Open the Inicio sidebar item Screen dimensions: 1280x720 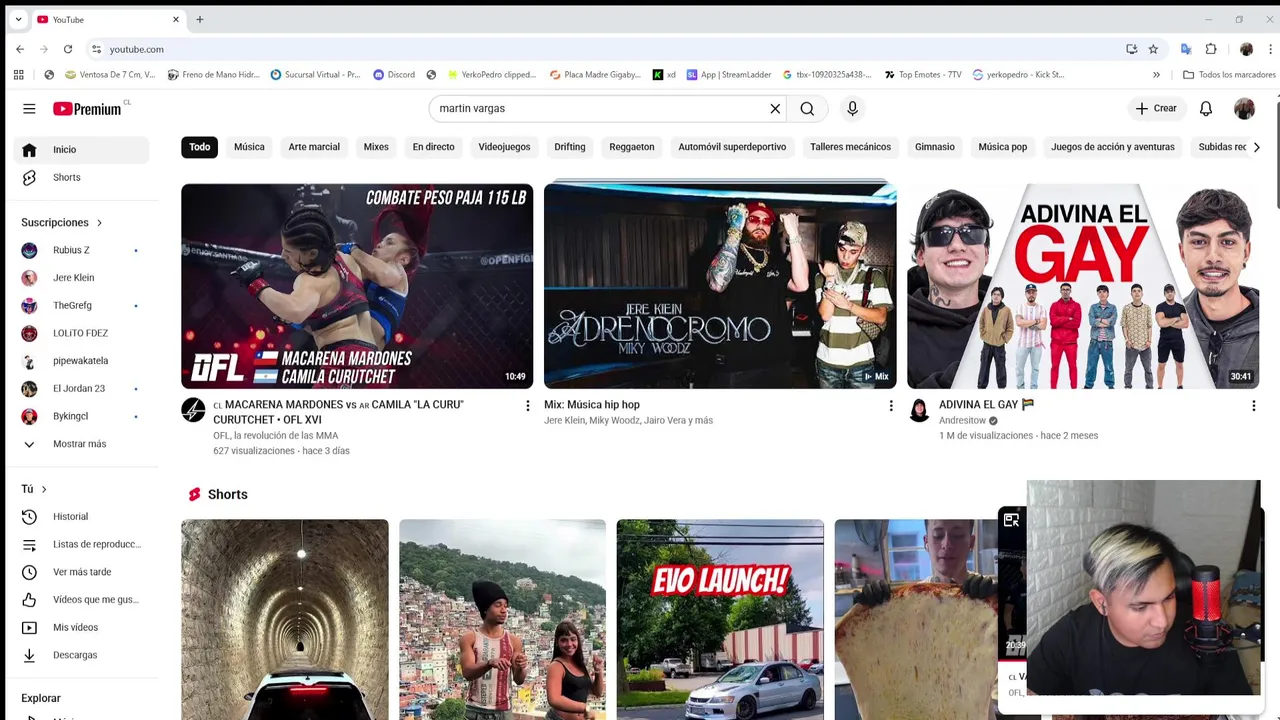click(x=82, y=150)
